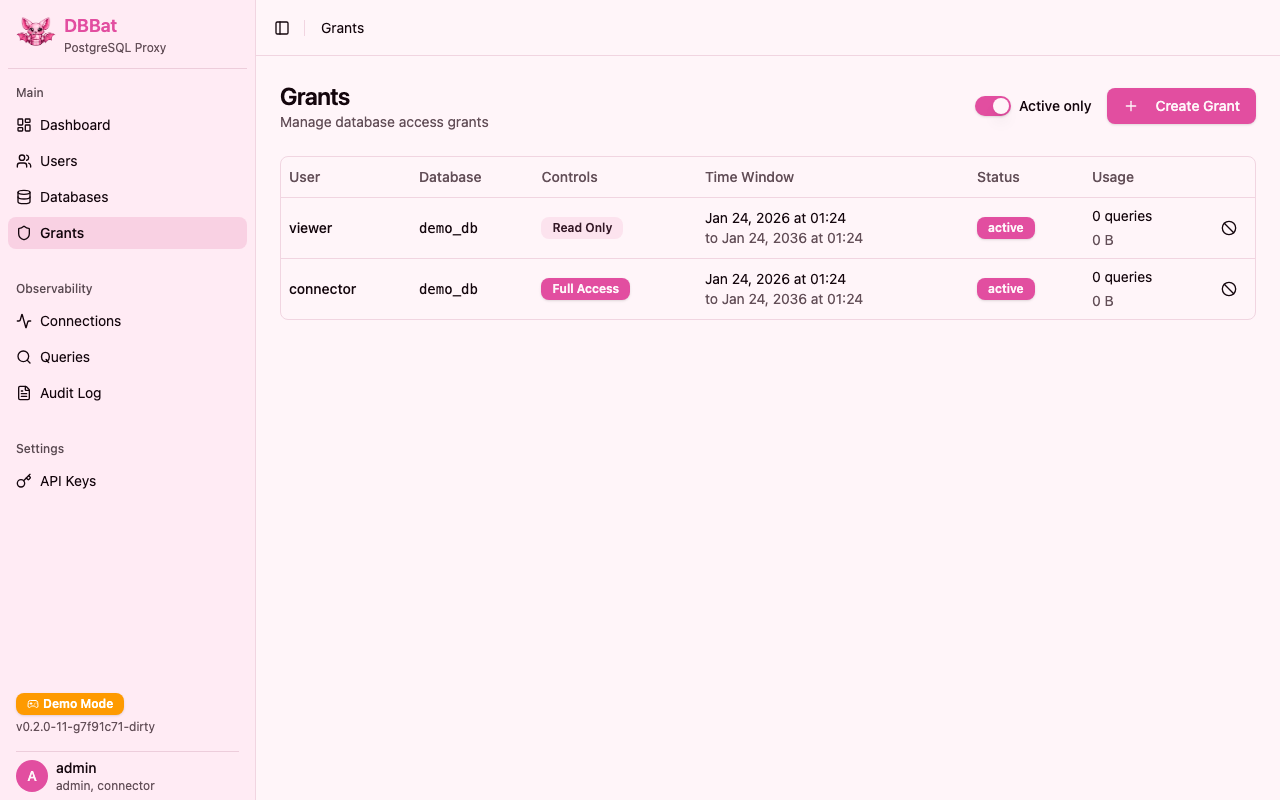Collapse the sidebar with the panel icon
The width and height of the screenshot is (1280, 800).
(282, 27)
